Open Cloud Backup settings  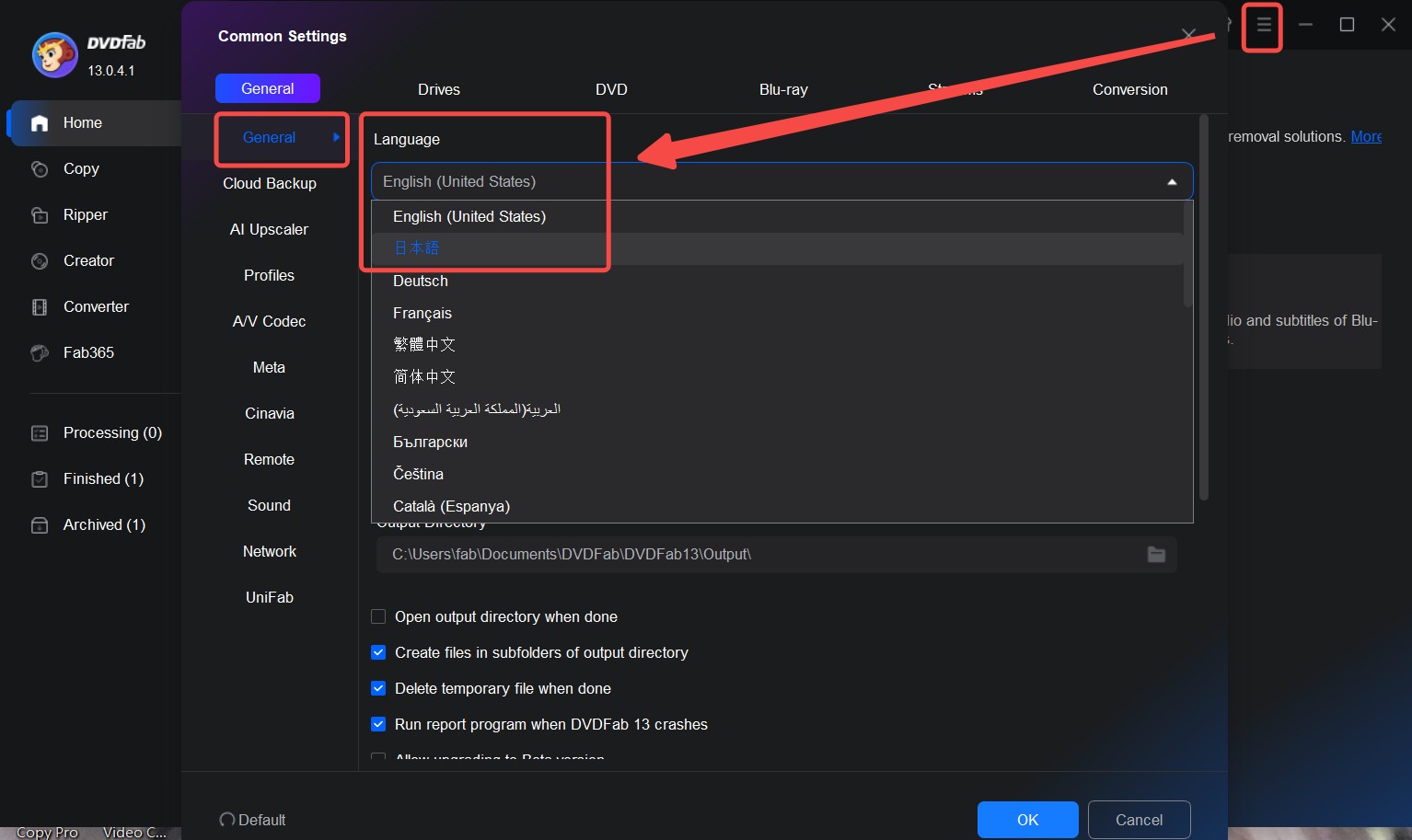coord(270,183)
